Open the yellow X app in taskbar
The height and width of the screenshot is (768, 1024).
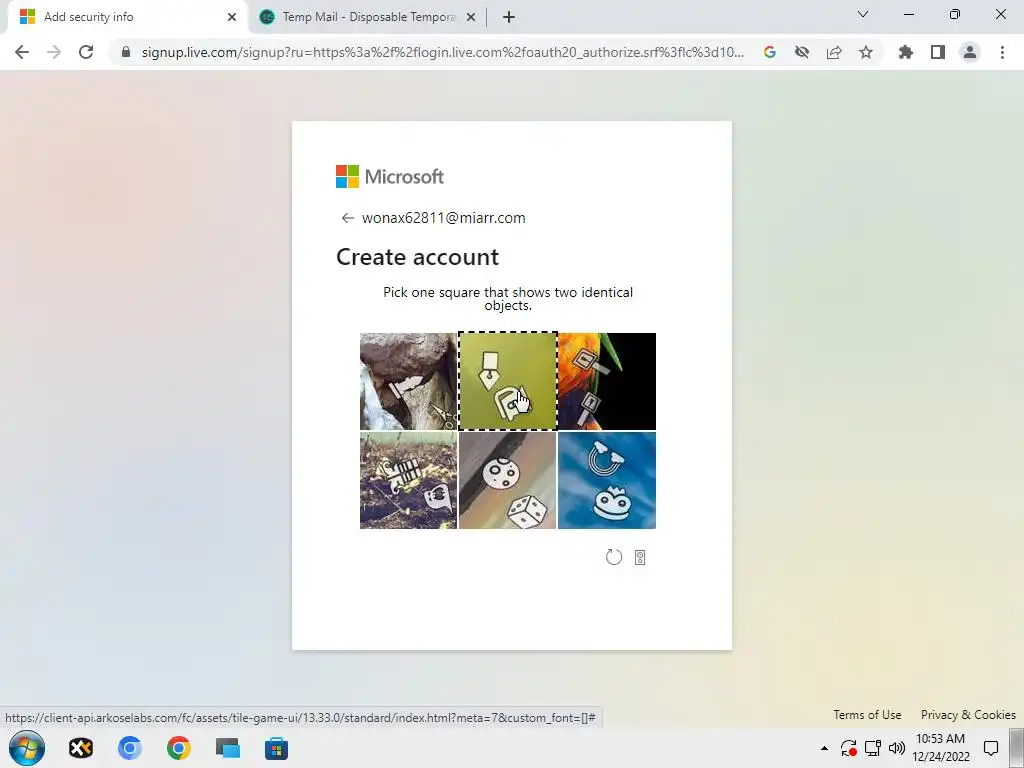click(81, 748)
